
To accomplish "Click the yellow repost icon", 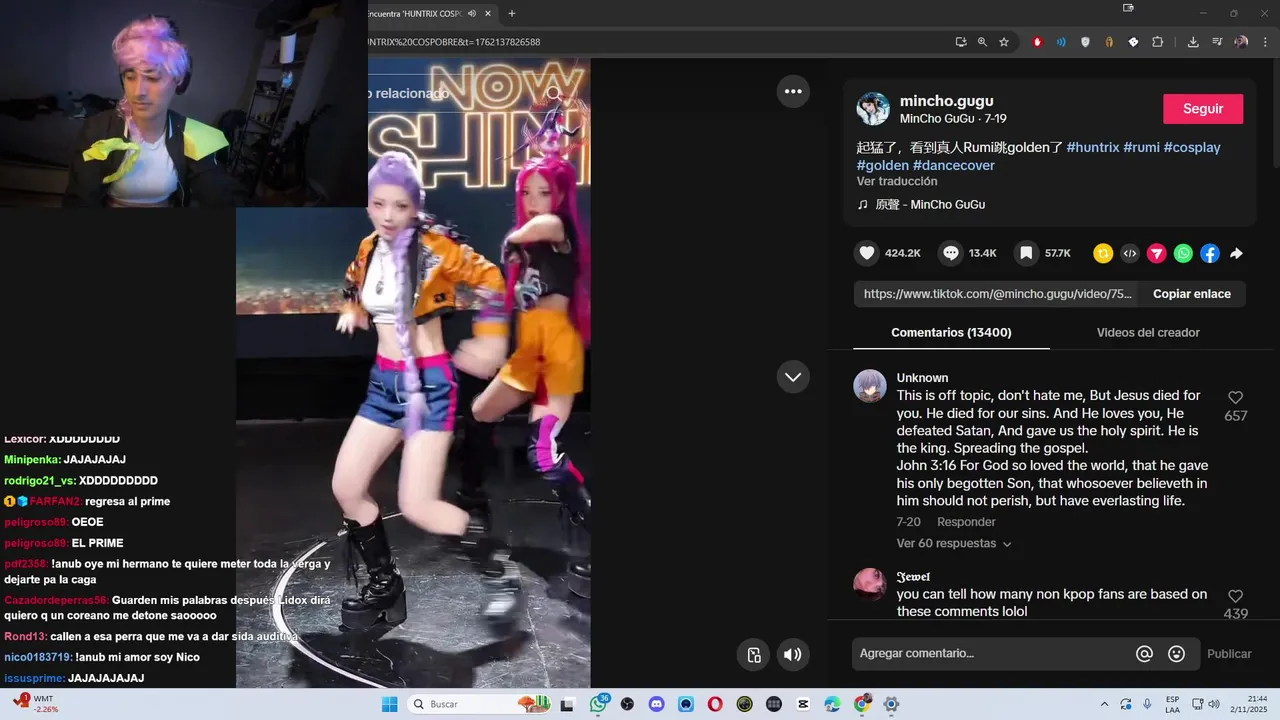I will [x=1103, y=253].
